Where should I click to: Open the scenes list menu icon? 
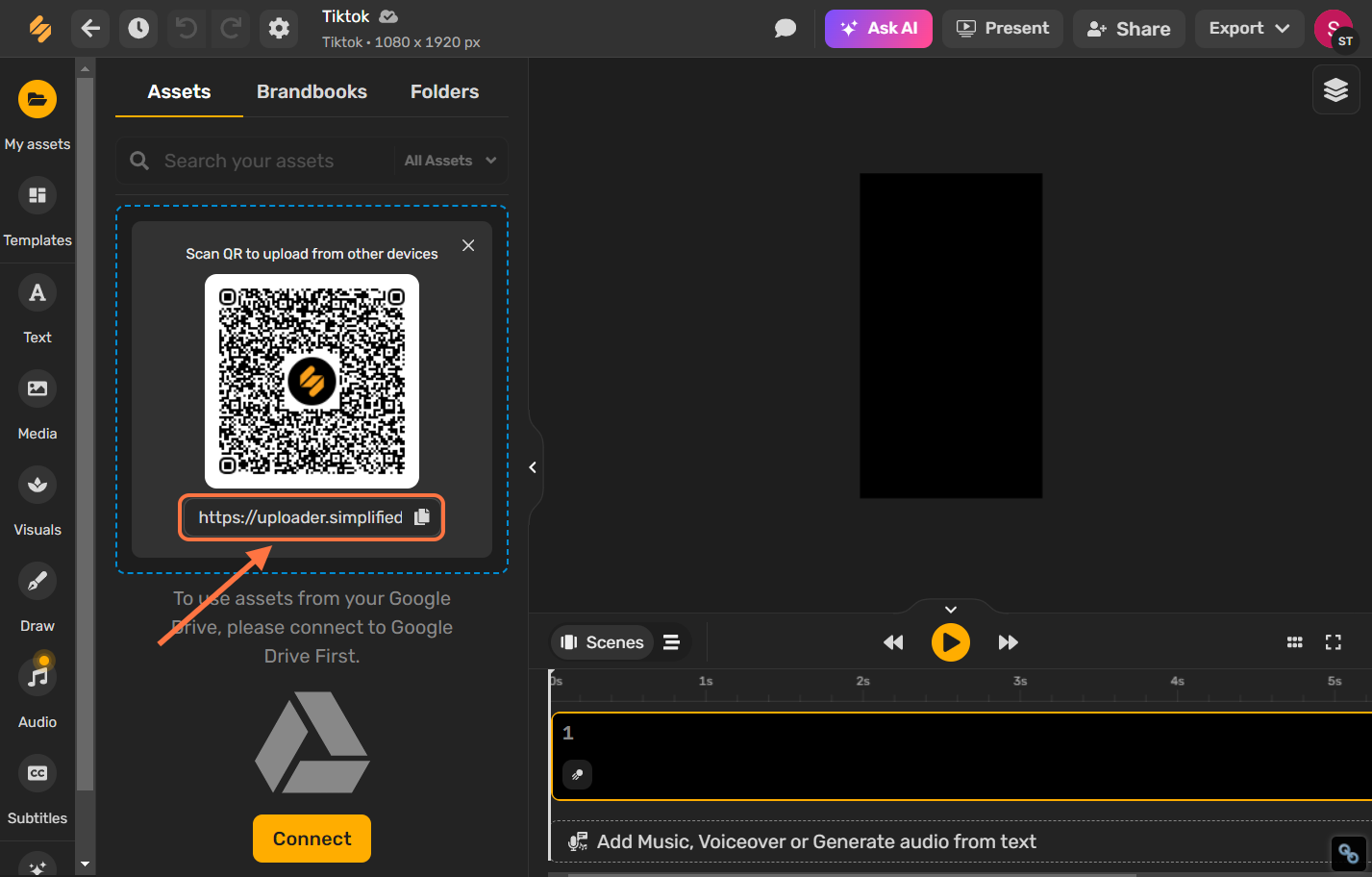coord(671,642)
